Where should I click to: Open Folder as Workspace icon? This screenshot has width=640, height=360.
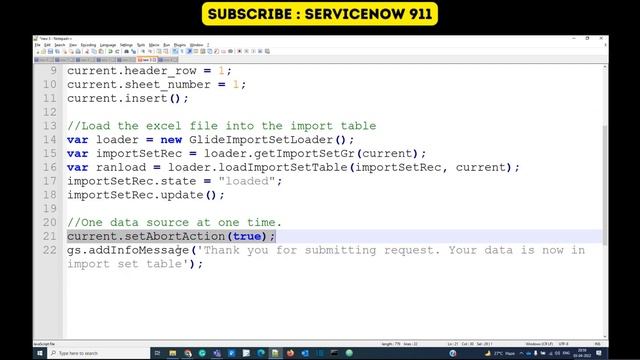[x=224, y=51]
